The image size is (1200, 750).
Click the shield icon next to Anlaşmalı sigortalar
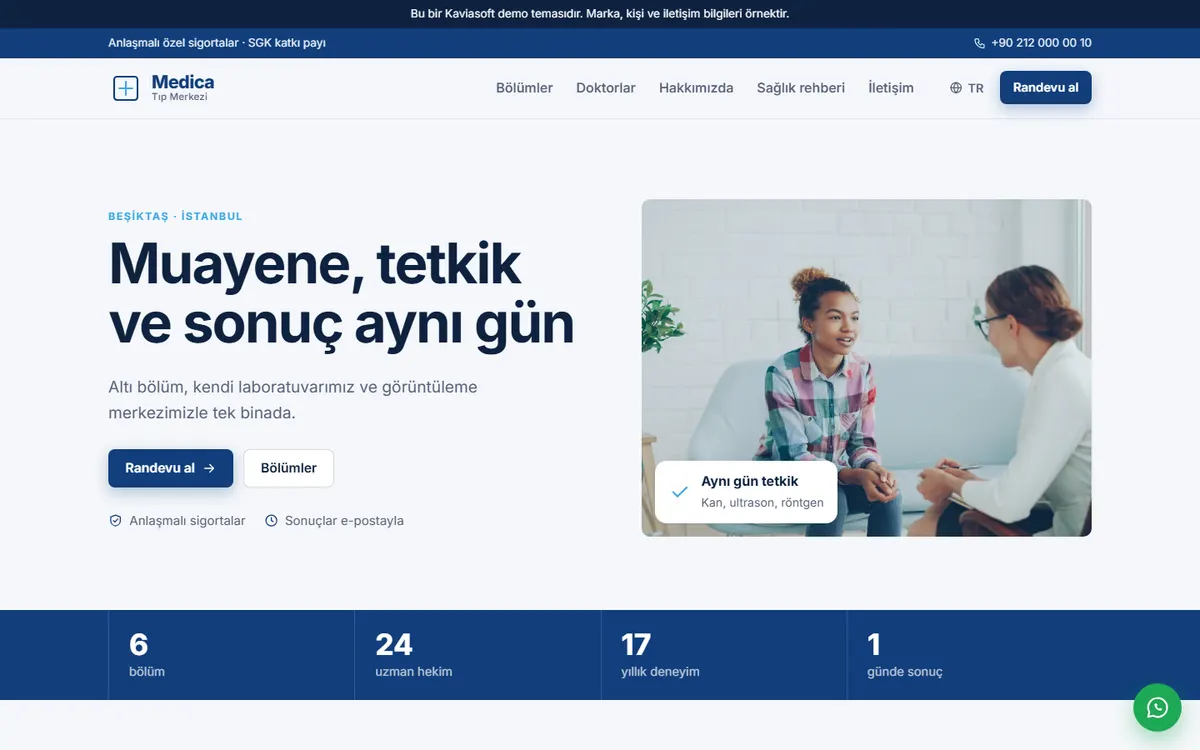pos(115,521)
